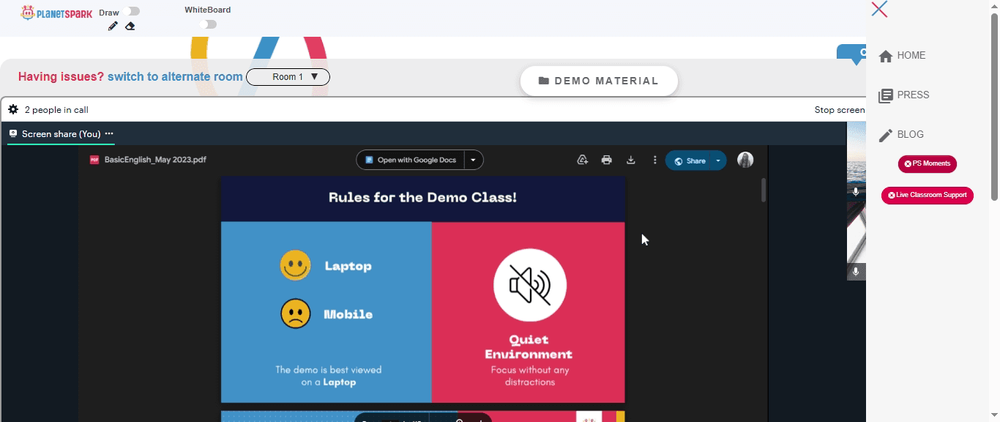Click folder icon in Demo Material
This screenshot has height=422, width=1000.
coord(543,81)
